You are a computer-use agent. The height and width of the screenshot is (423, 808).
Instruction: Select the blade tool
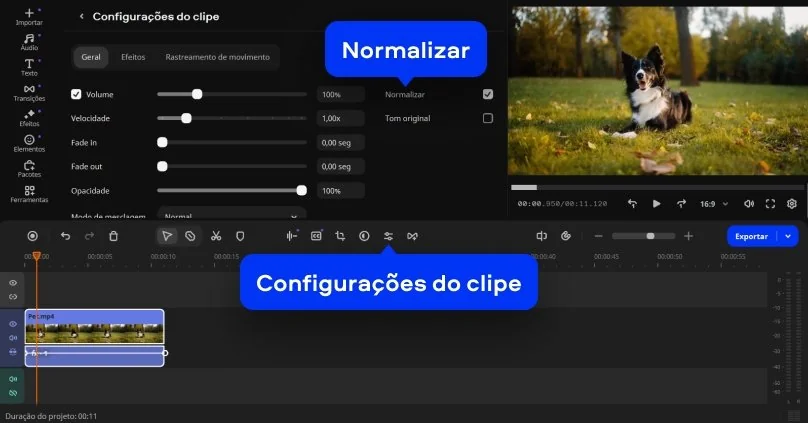click(190, 236)
